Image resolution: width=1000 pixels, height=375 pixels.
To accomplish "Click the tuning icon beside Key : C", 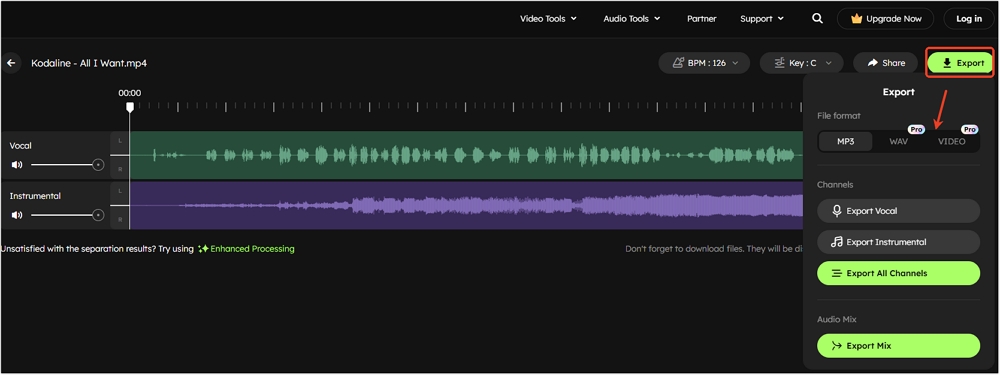I will pyautogui.click(x=779, y=63).
